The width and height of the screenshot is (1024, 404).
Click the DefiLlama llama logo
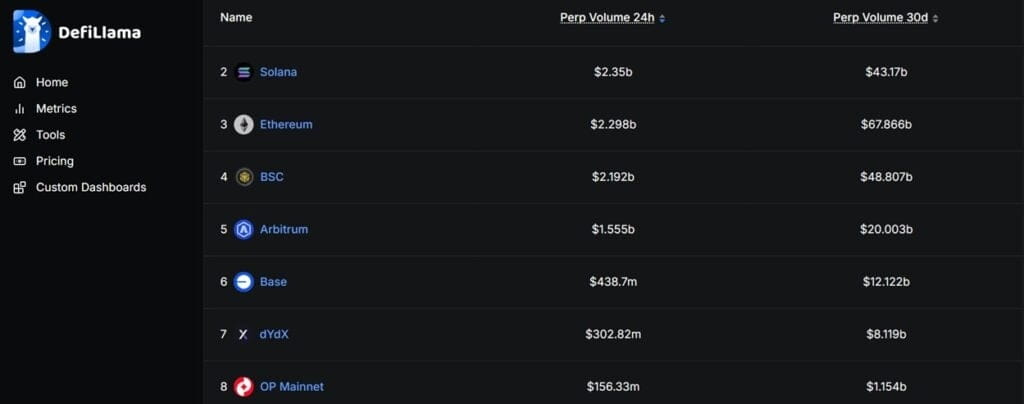(31, 31)
